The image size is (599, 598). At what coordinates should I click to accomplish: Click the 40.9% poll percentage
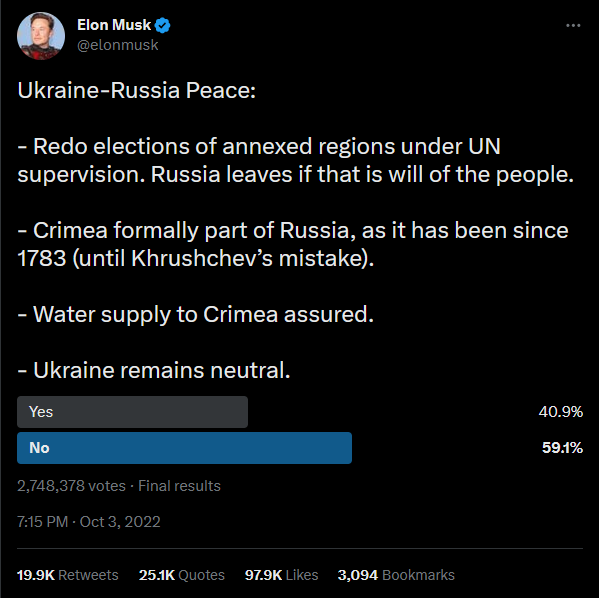tap(561, 412)
